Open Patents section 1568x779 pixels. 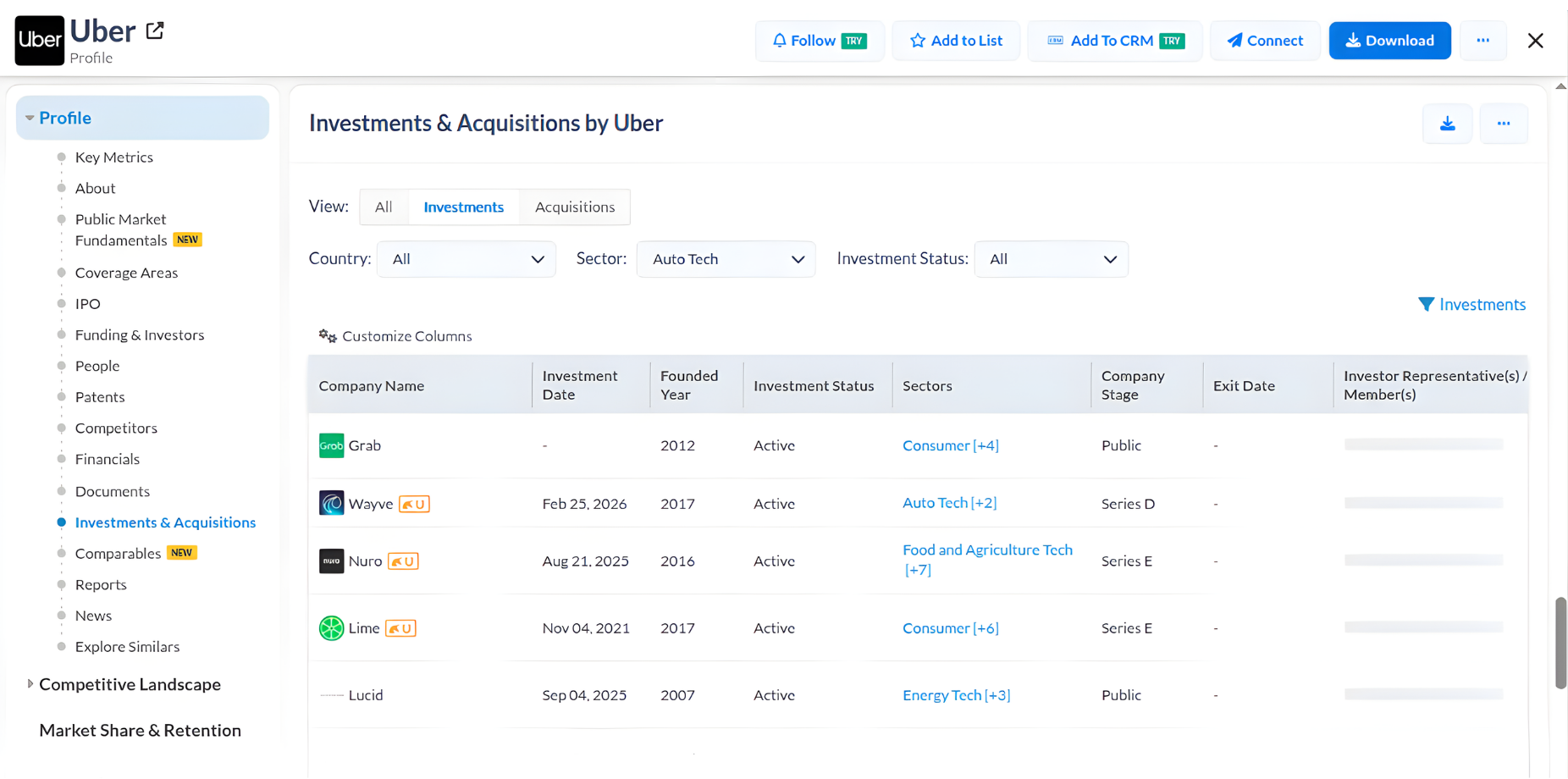coord(100,397)
